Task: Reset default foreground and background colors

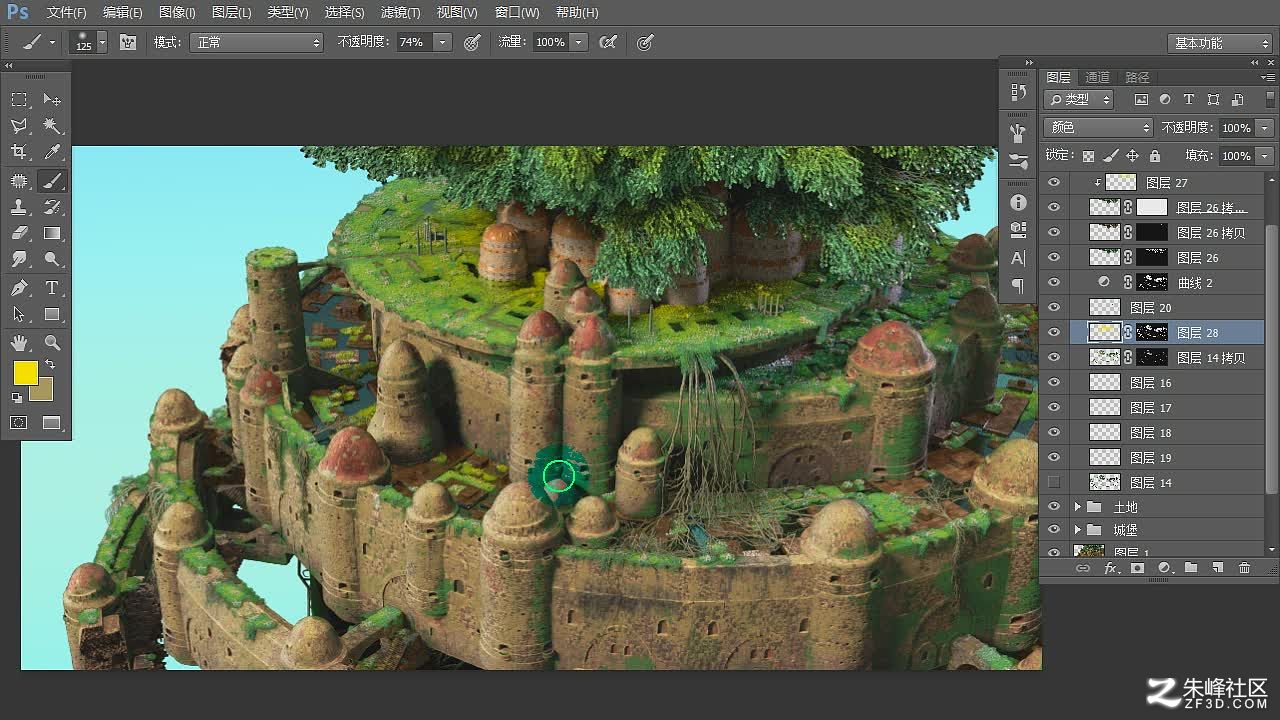Action: tap(17, 398)
